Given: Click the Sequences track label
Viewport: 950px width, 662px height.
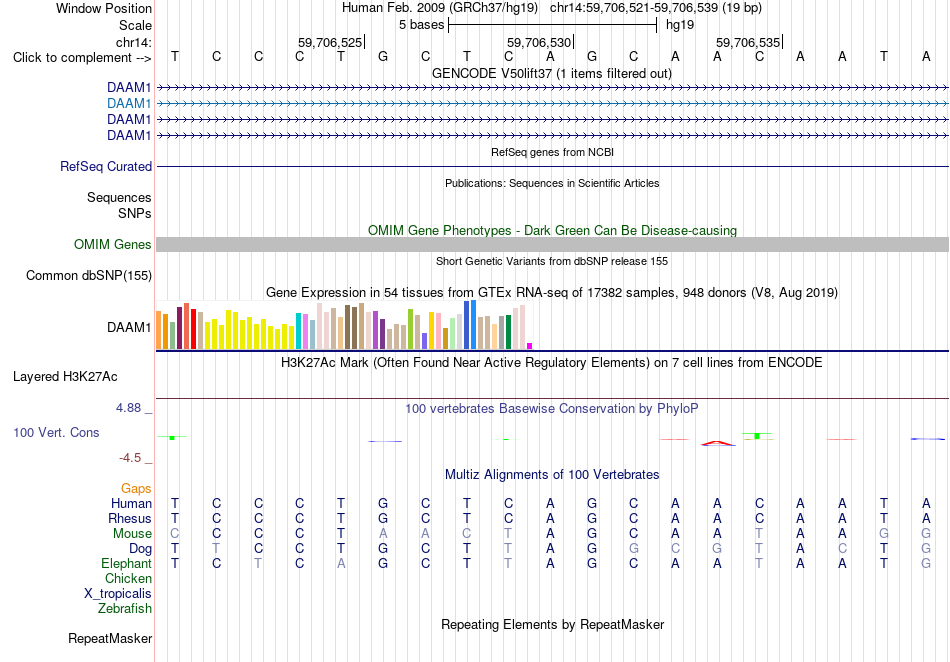Looking at the screenshot, I should pyautogui.click(x=119, y=197).
